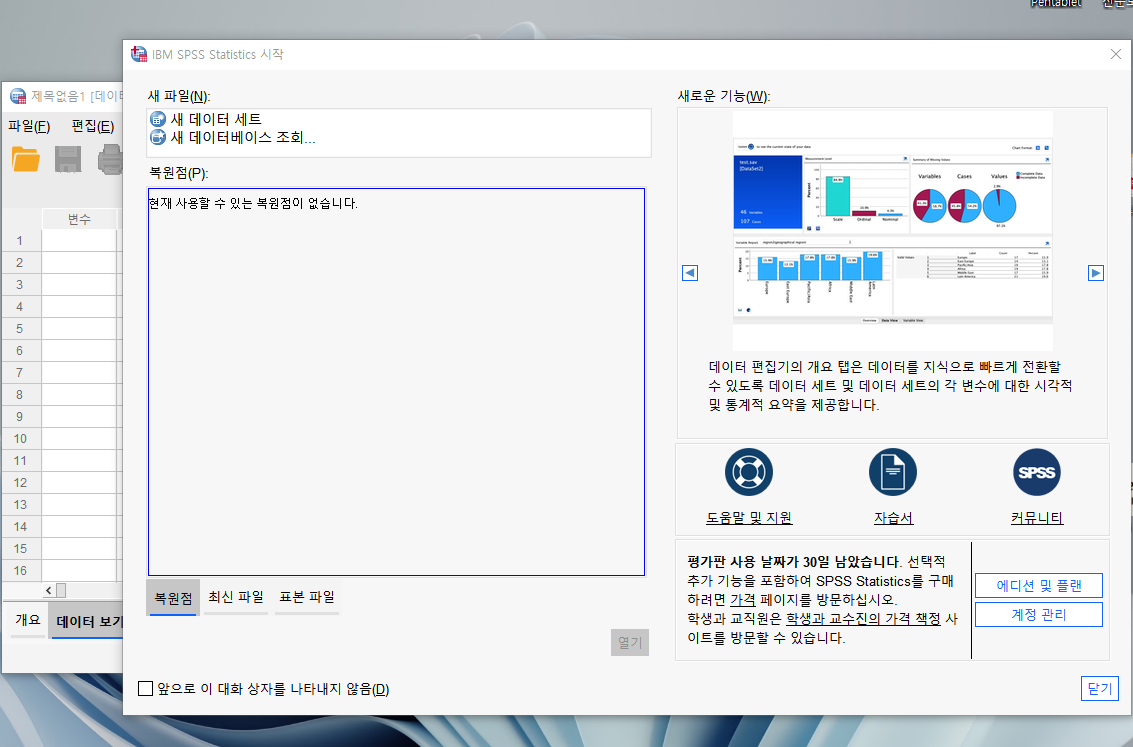This screenshot has height=747, width=1133.
Task: Select row 1 header in the data editor
Action: [x=21, y=241]
